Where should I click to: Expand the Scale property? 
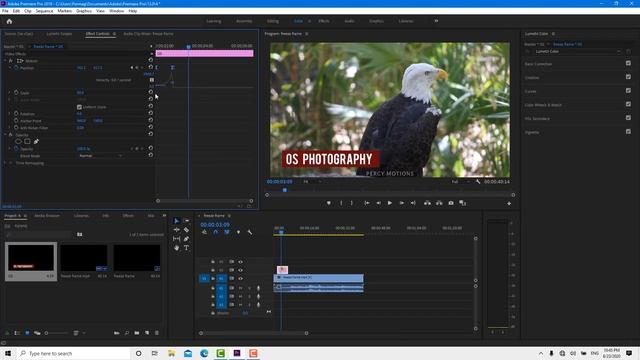[10, 93]
